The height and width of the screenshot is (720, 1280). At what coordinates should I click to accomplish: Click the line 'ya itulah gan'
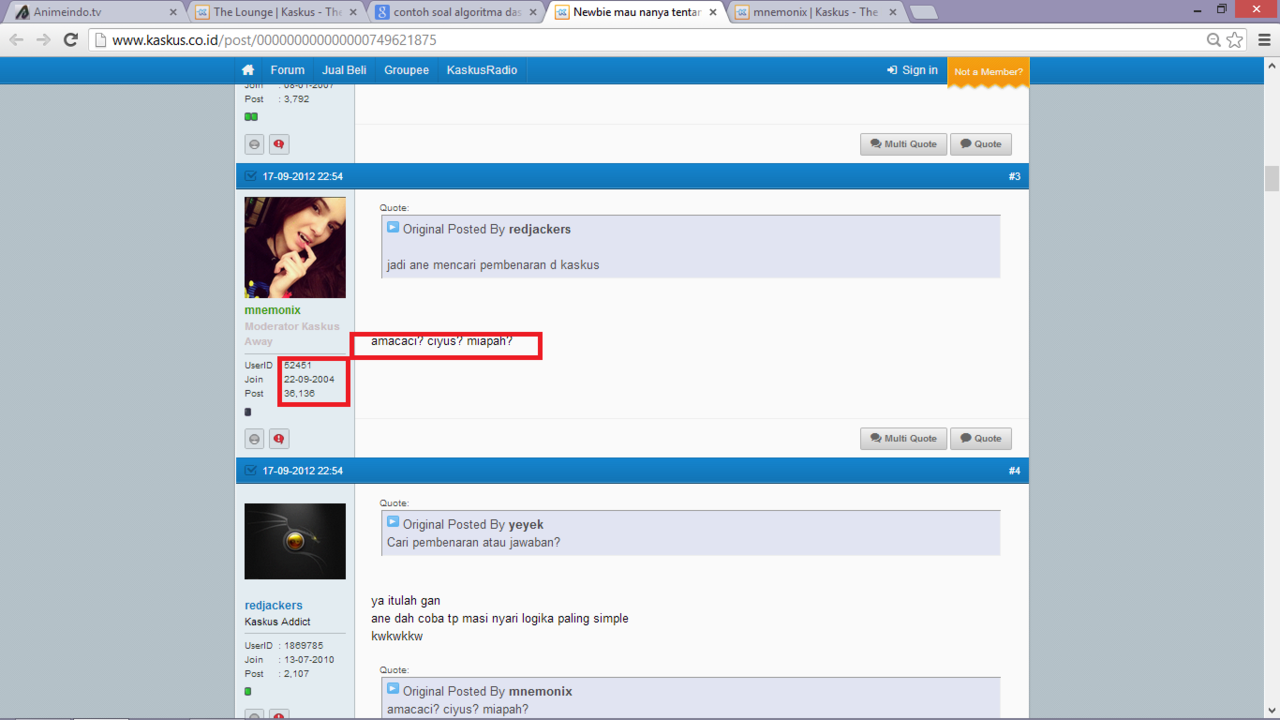click(x=405, y=601)
